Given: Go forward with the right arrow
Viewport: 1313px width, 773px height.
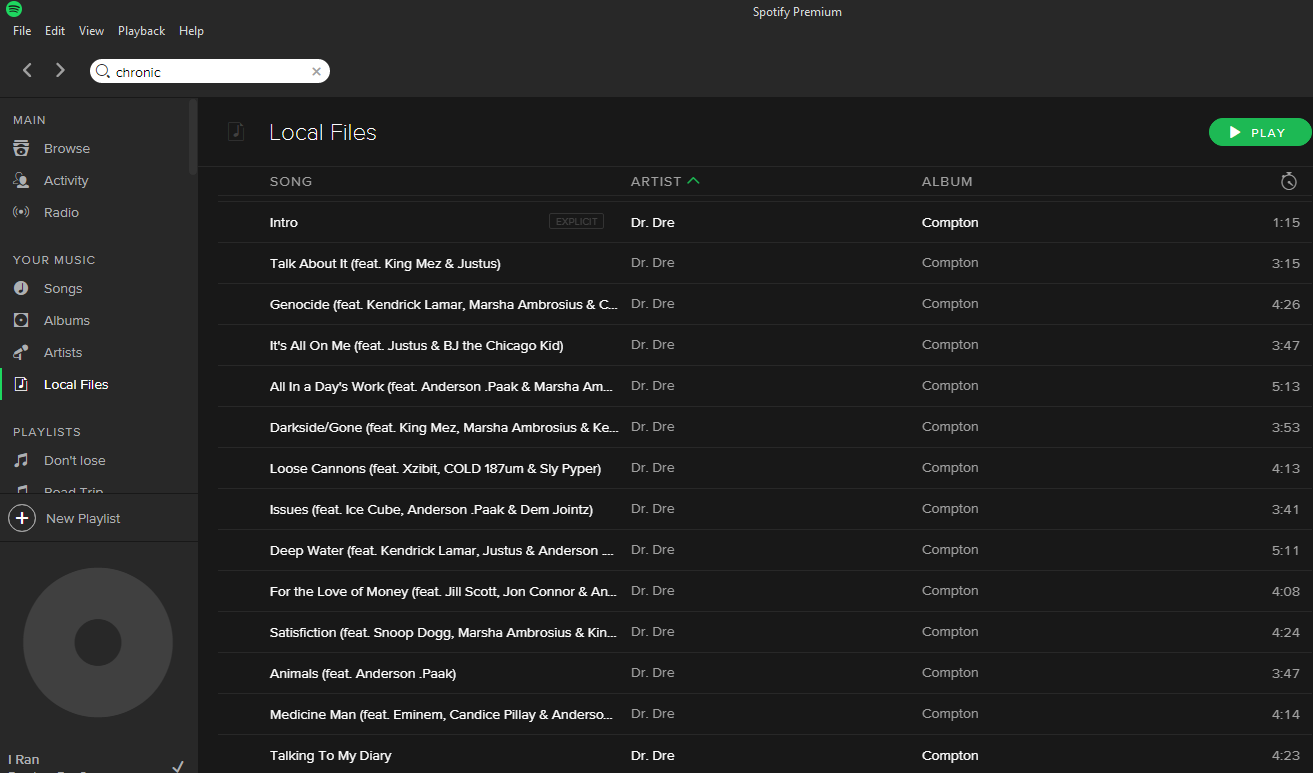Looking at the screenshot, I should pos(60,70).
